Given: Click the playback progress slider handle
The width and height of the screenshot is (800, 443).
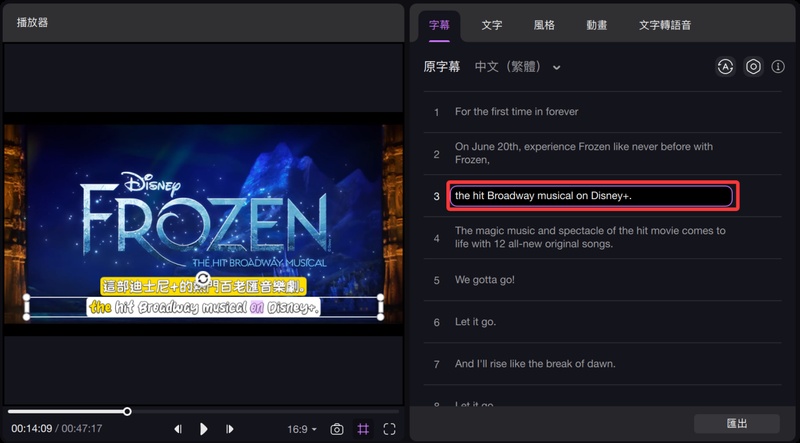Looking at the screenshot, I should click(128, 411).
